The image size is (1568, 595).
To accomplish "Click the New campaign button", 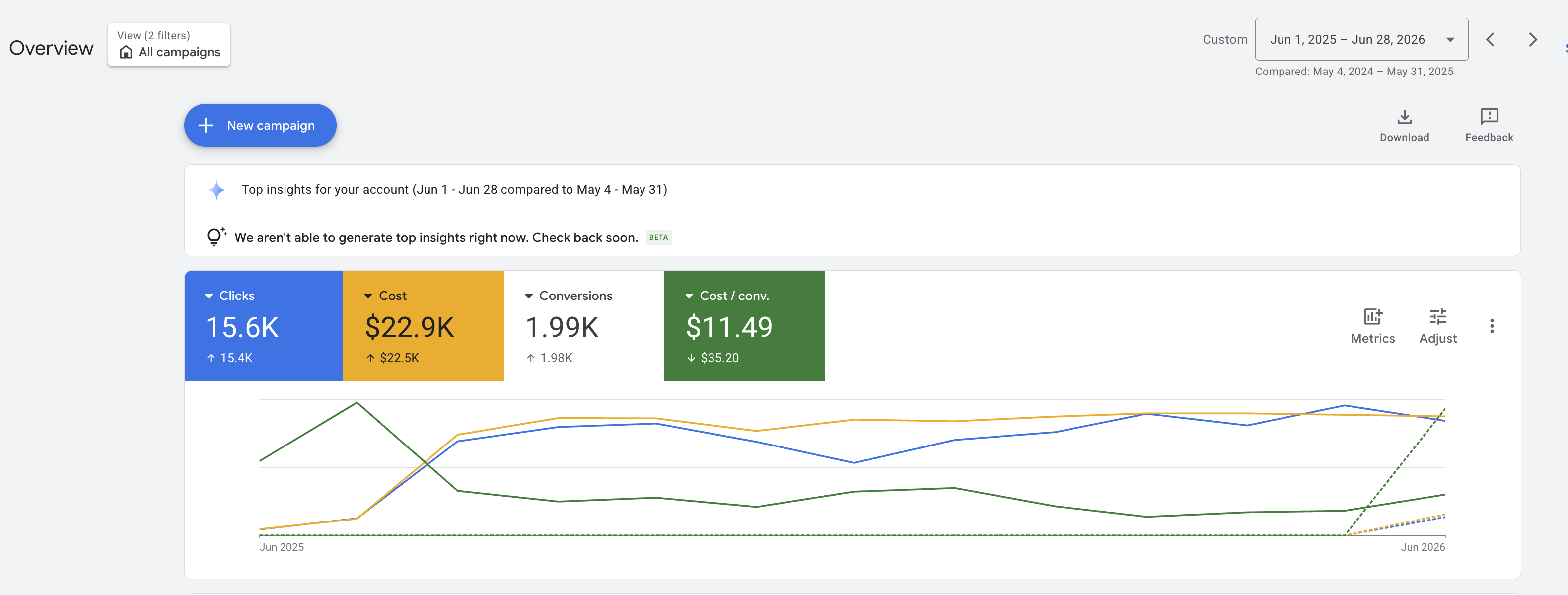I will 260,125.
